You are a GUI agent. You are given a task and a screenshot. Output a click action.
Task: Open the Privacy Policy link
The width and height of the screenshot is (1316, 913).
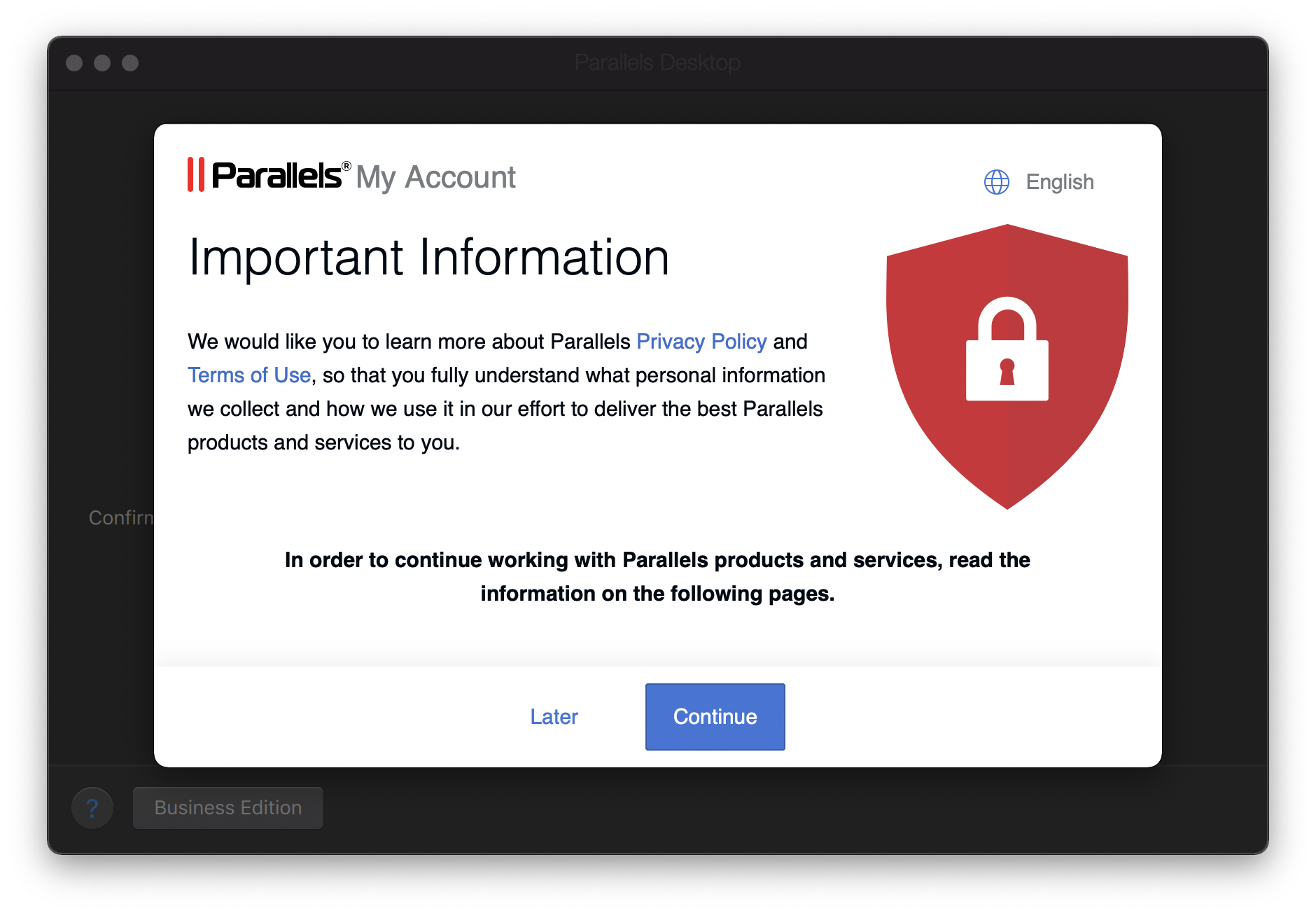coord(701,342)
